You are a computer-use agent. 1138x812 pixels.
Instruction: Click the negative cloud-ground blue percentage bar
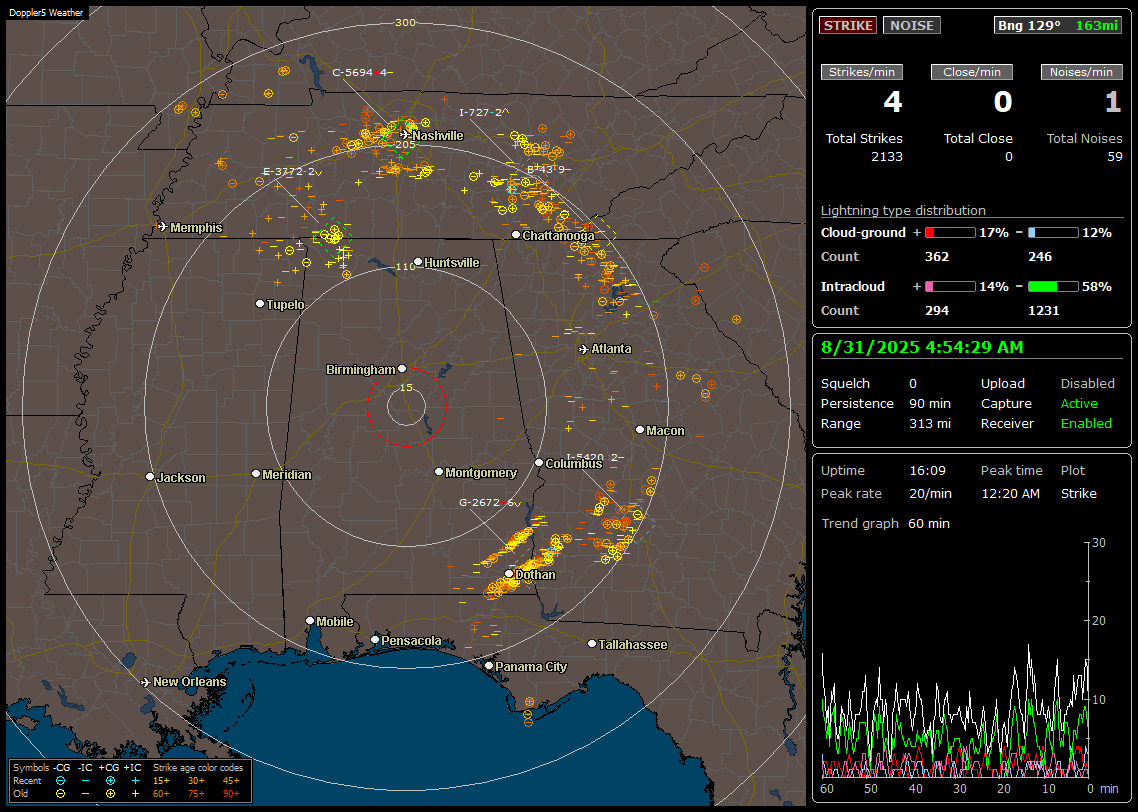[x=1053, y=233]
